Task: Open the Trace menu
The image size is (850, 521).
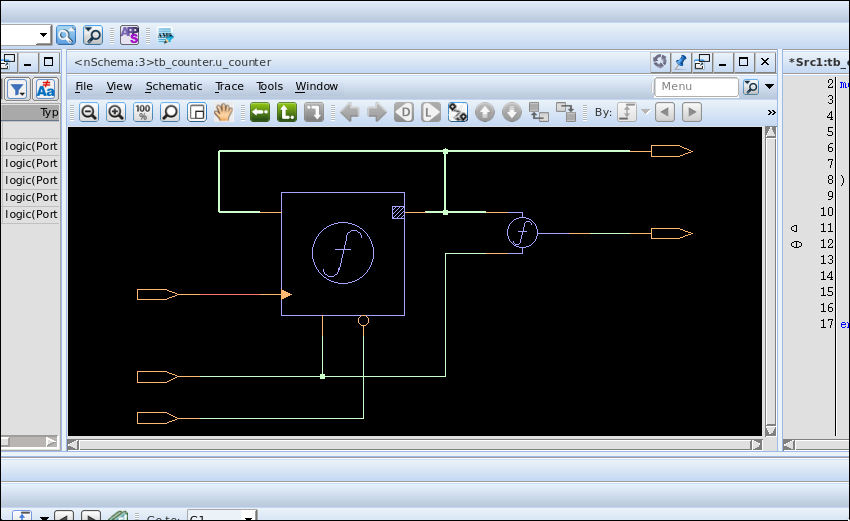Action: [x=229, y=86]
